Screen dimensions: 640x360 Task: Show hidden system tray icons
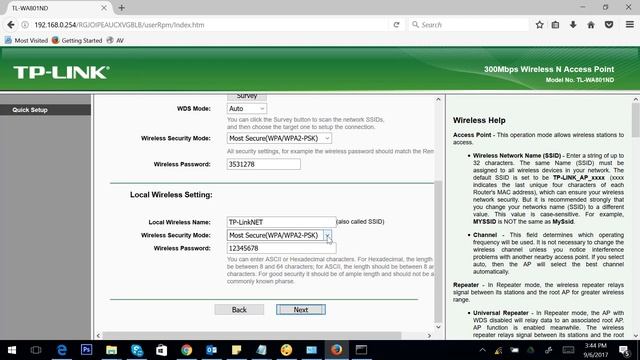482,350
